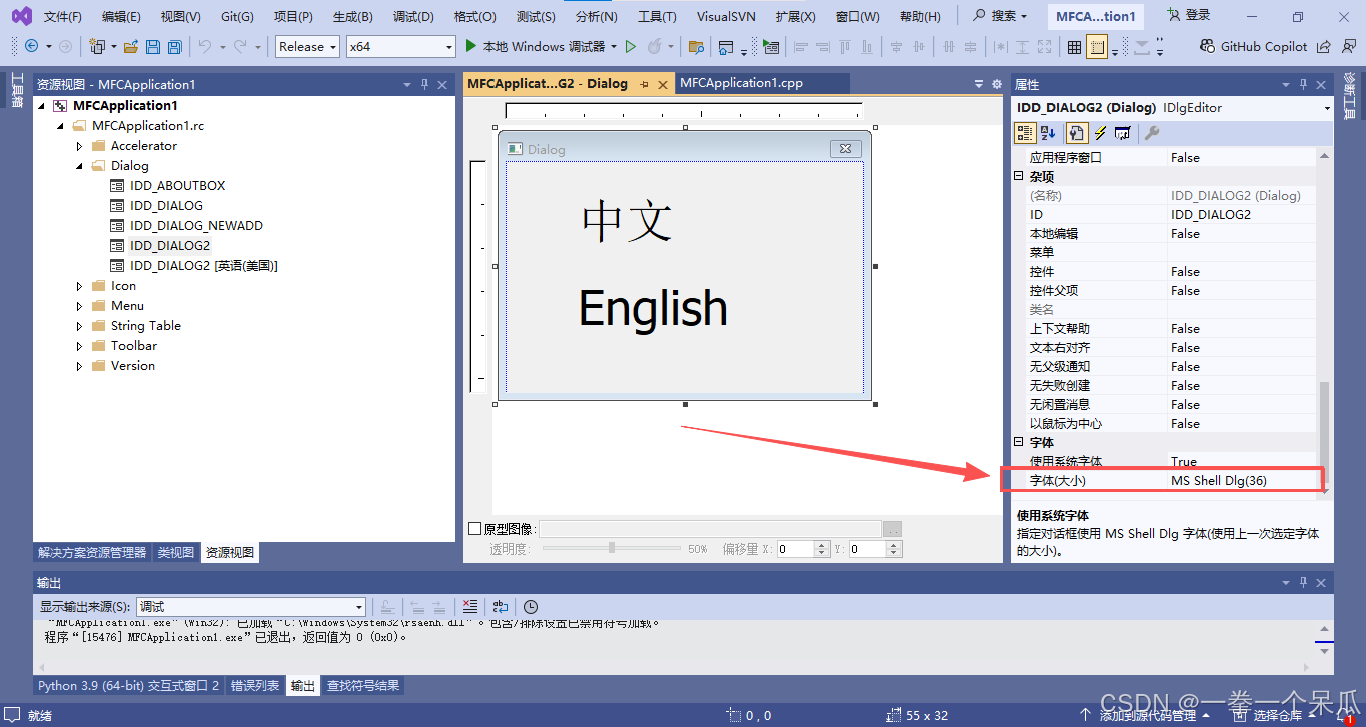This screenshot has height=727, width=1366.
Task: Click the transparency slider handle
Action: point(612,548)
